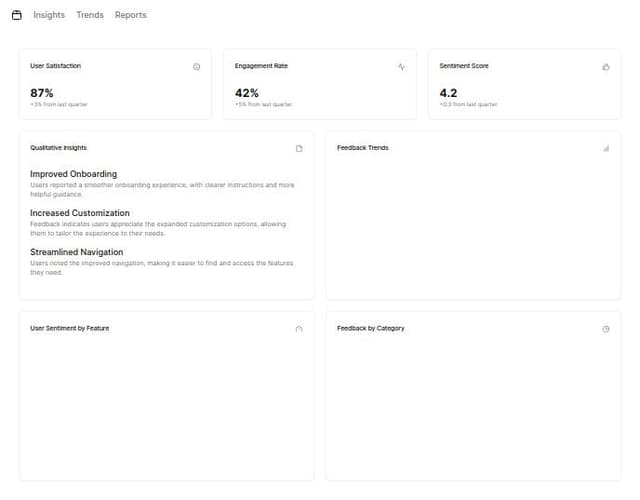Click the pie chart icon on Feedback by Category

click(x=606, y=329)
